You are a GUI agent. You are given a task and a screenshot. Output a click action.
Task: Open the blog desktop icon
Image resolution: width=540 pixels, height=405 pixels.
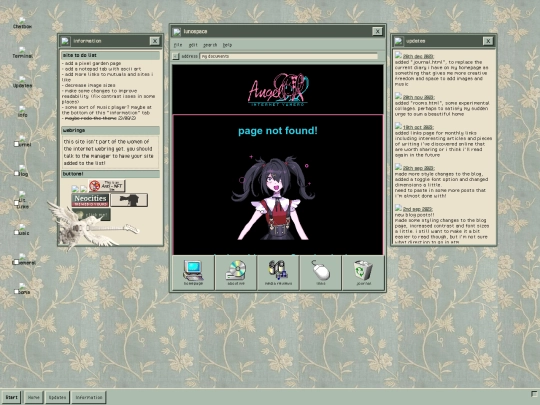coord(23,171)
